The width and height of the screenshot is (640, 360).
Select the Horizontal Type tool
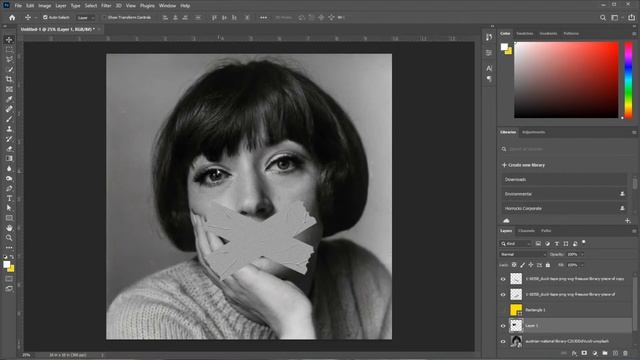tap(9, 198)
